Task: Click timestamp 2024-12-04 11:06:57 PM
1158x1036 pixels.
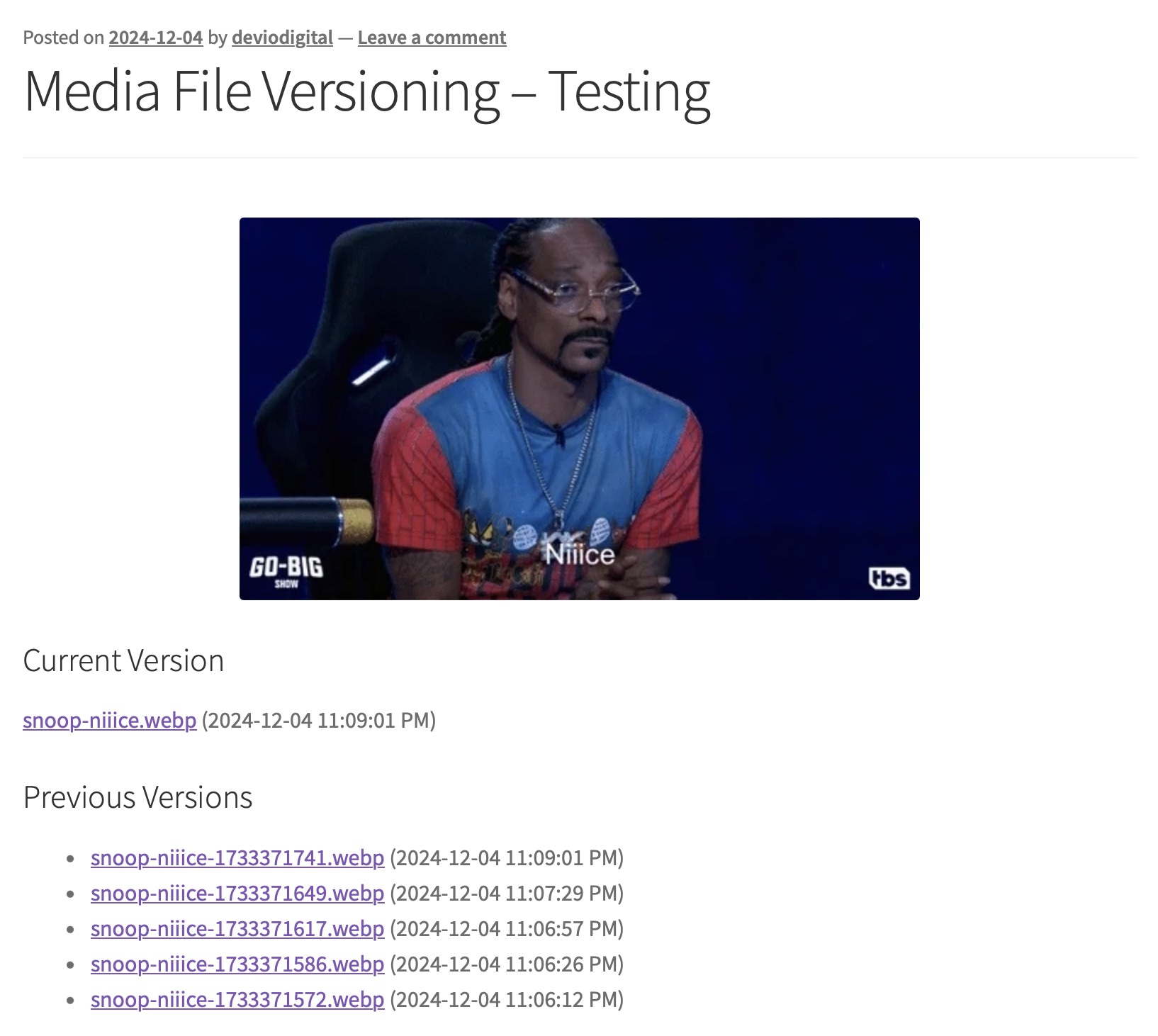Action: coord(507,928)
